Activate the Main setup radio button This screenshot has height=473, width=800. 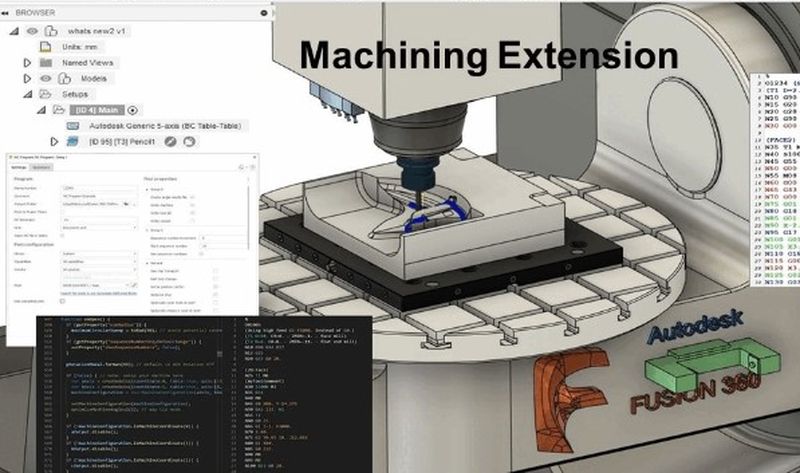click(x=133, y=110)
